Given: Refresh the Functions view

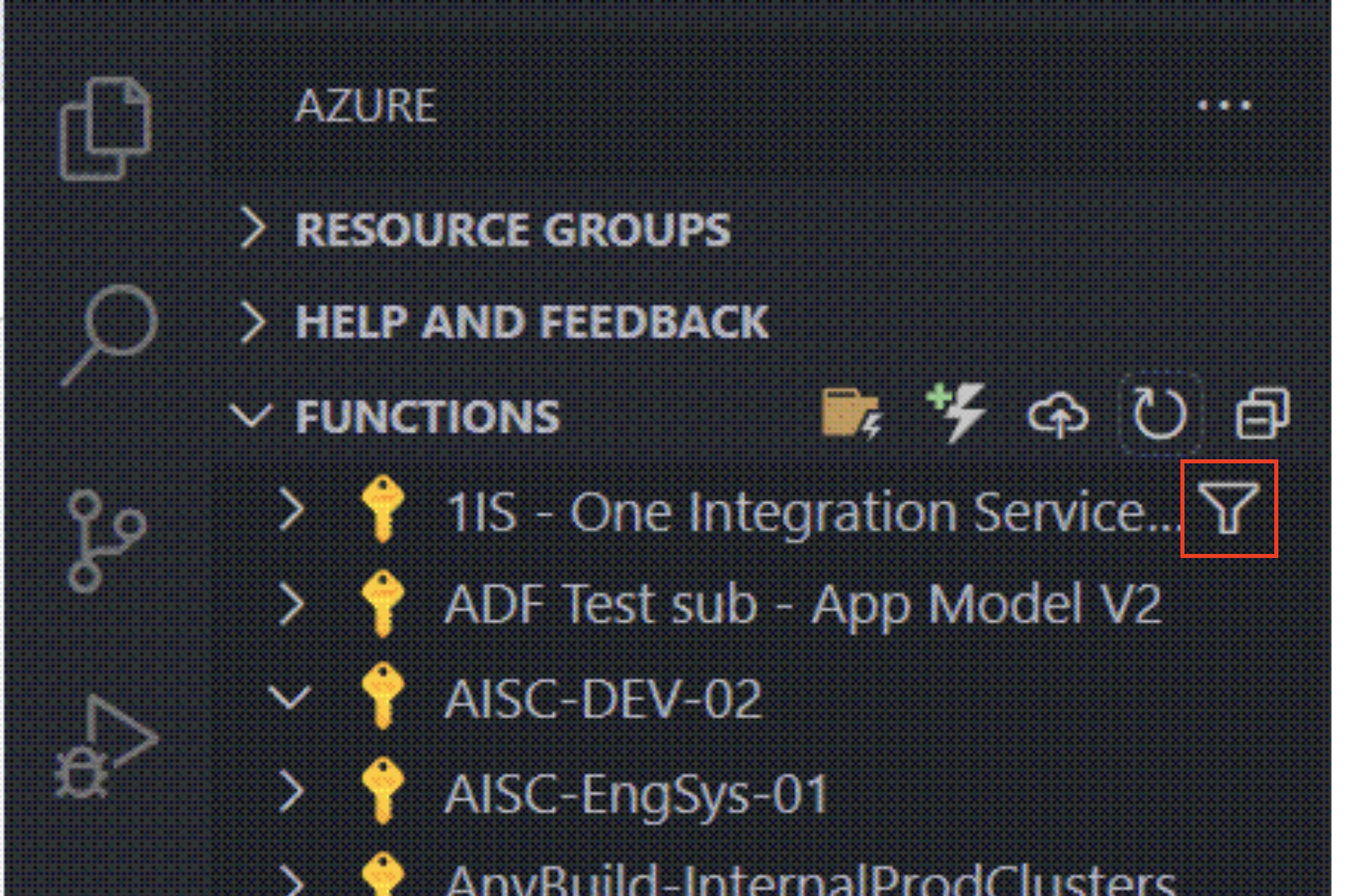Looking at the screenshot, I should pyautogui.click(x=1159, y=415).
